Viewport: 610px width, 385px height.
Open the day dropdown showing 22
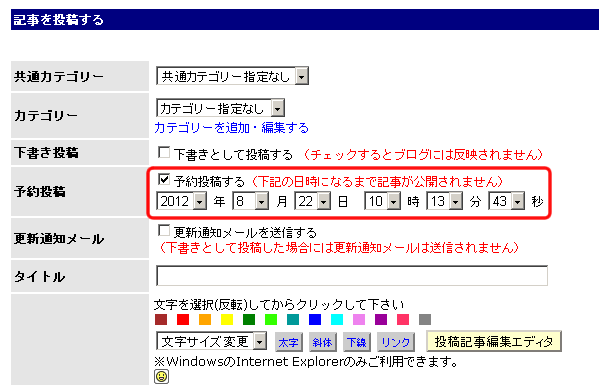pyautogui.click(x=312, y=201)
